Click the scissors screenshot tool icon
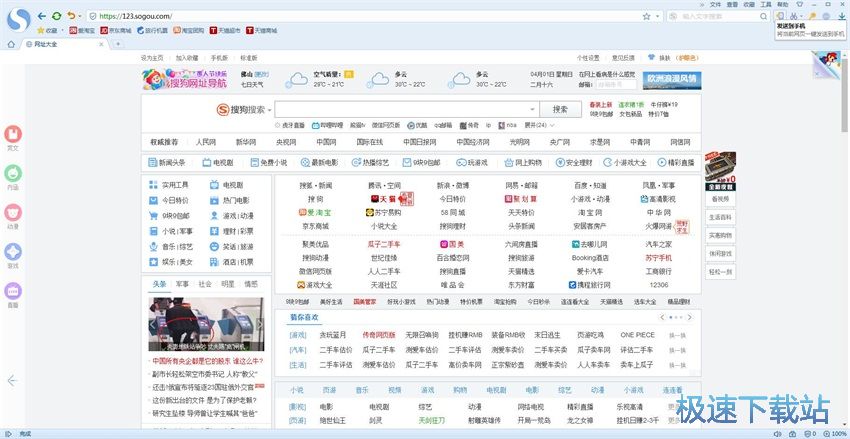 [794, 17]
